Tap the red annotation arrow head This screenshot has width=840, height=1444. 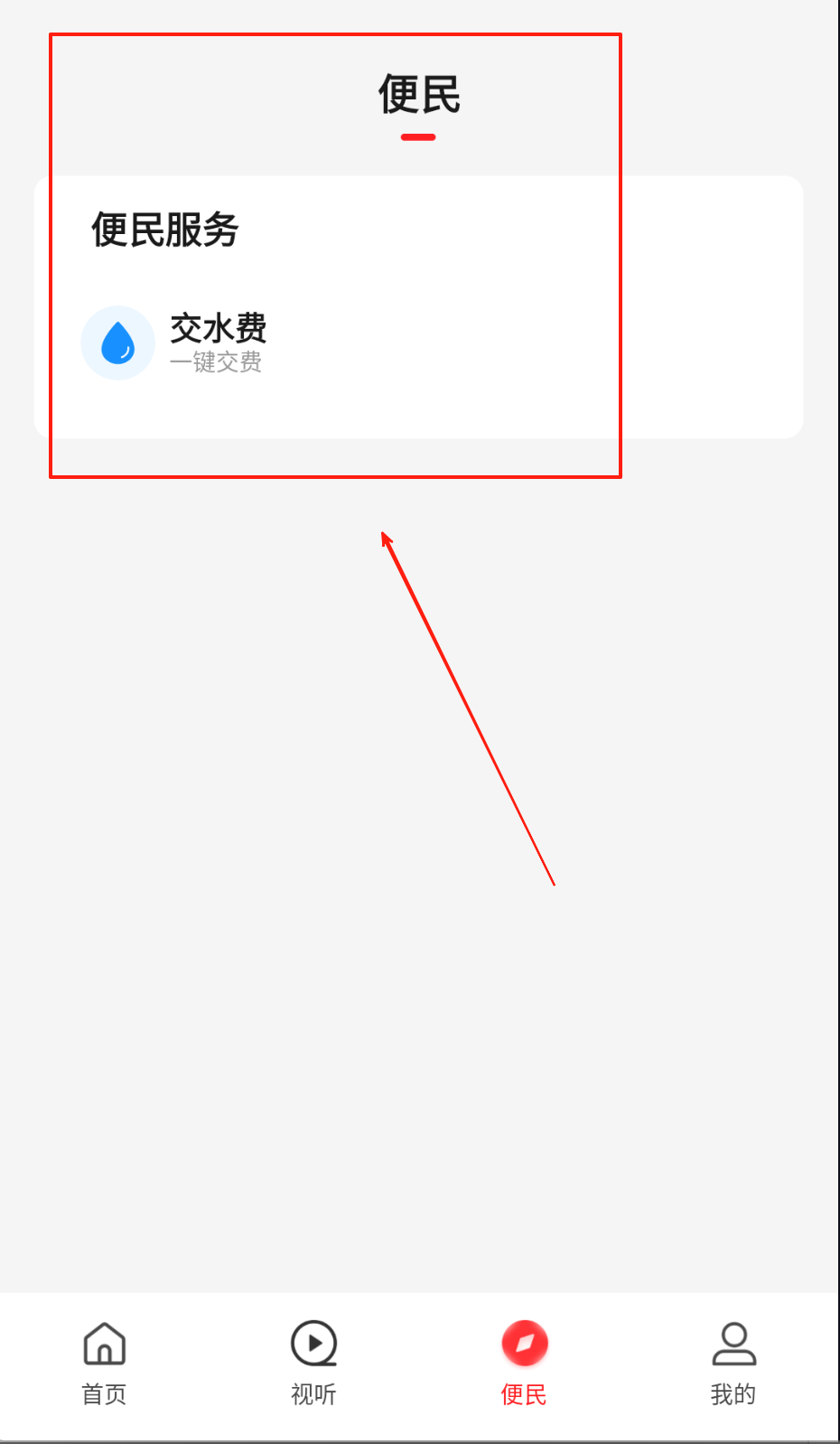click(x=386, y=539)
